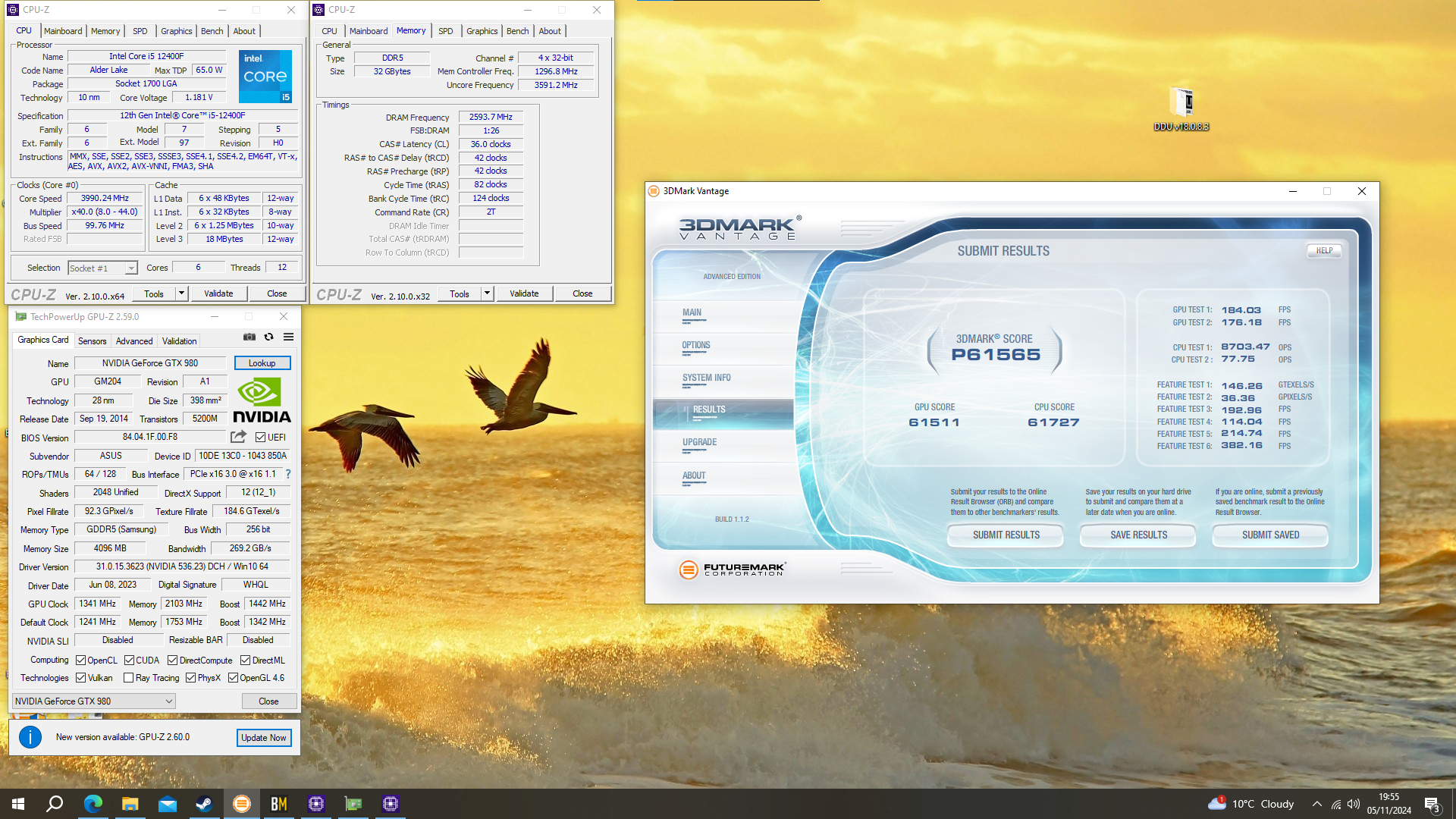Refresh GPU-Z data with the refresh icon
Viewport: 1456px width, 819px height.
click(268, 337)
